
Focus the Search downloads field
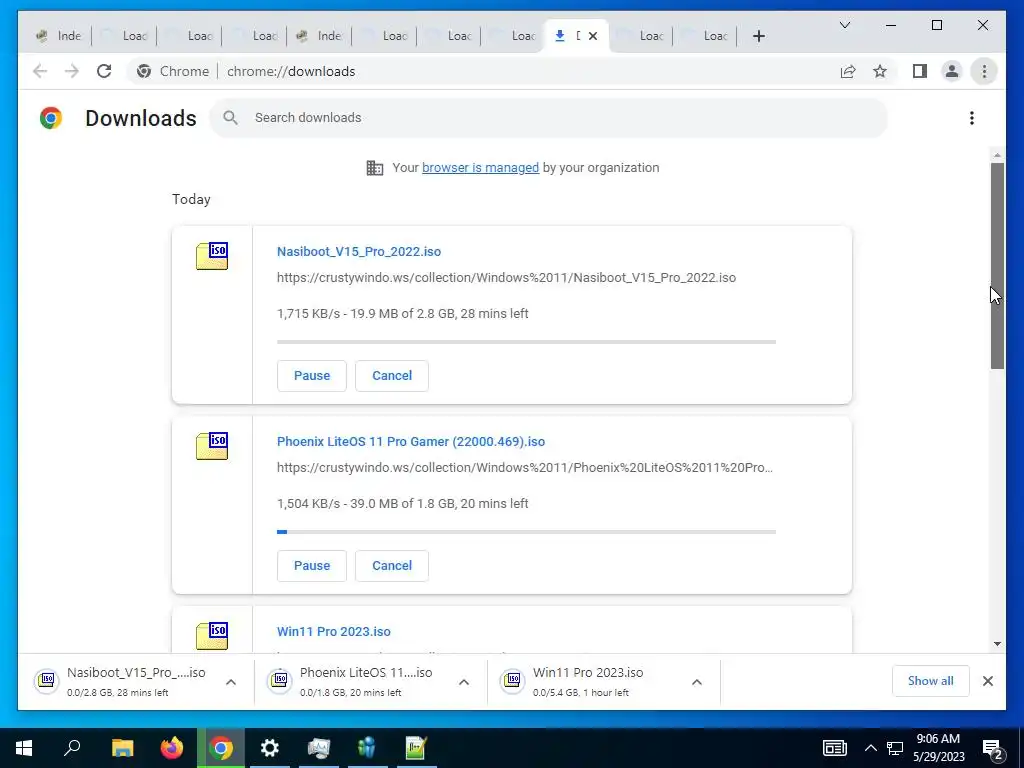(x=549, y=118)
